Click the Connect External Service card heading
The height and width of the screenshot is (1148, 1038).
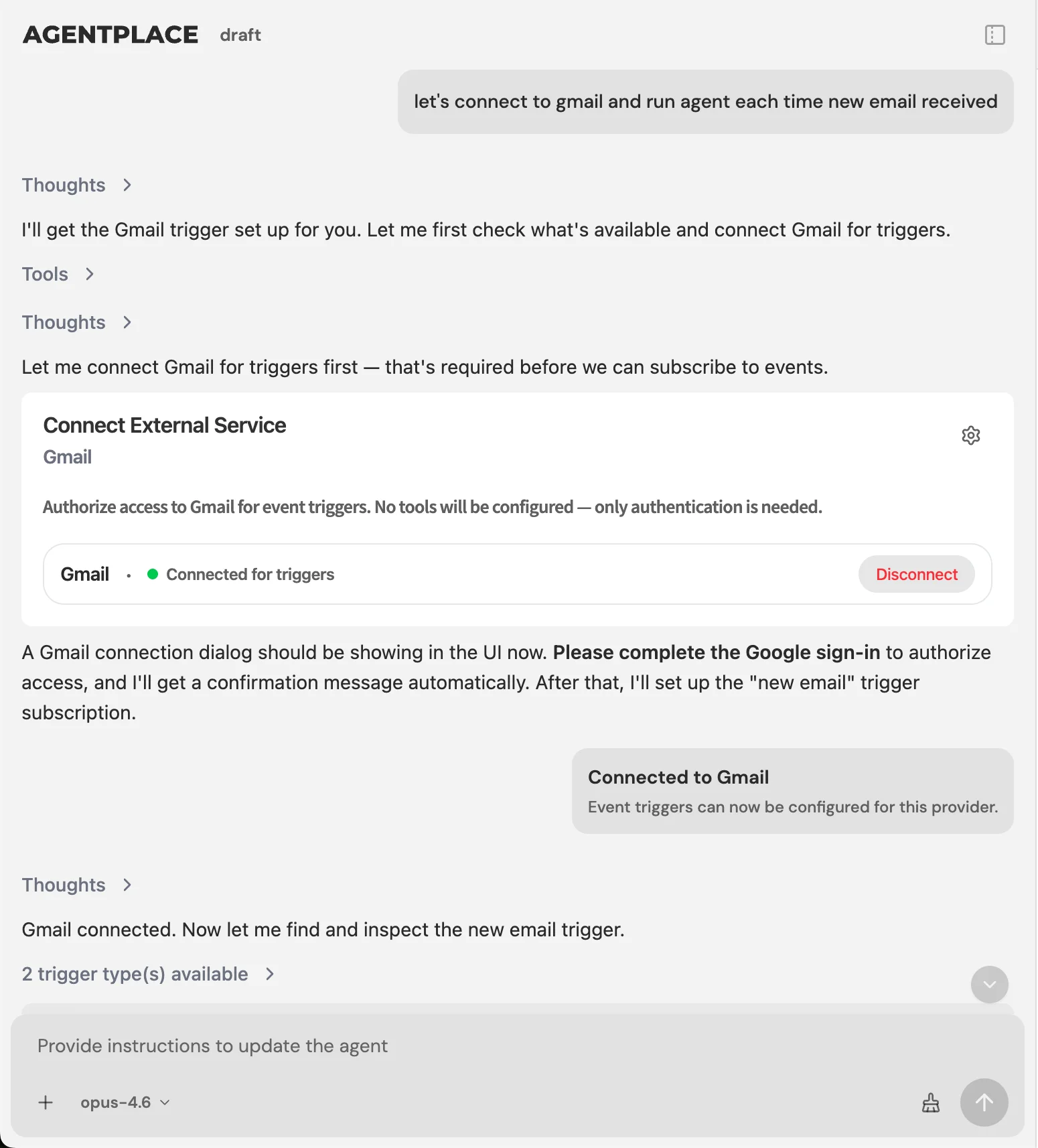pyautogui.click(x=165, y=425)
